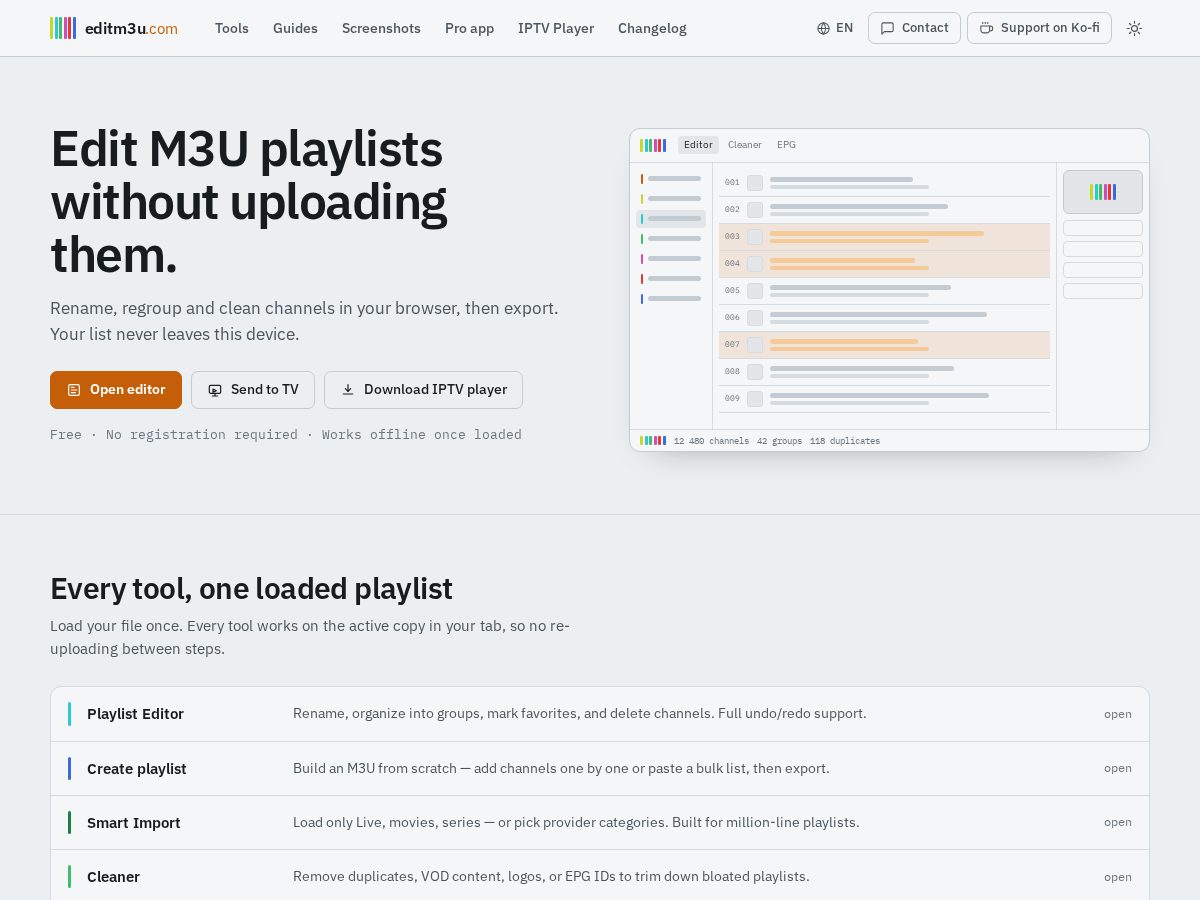This screenshot has height=900, width=1200.
Task: Click the download arrow icon
Action: pyautogui.click(x=348, y=390)
